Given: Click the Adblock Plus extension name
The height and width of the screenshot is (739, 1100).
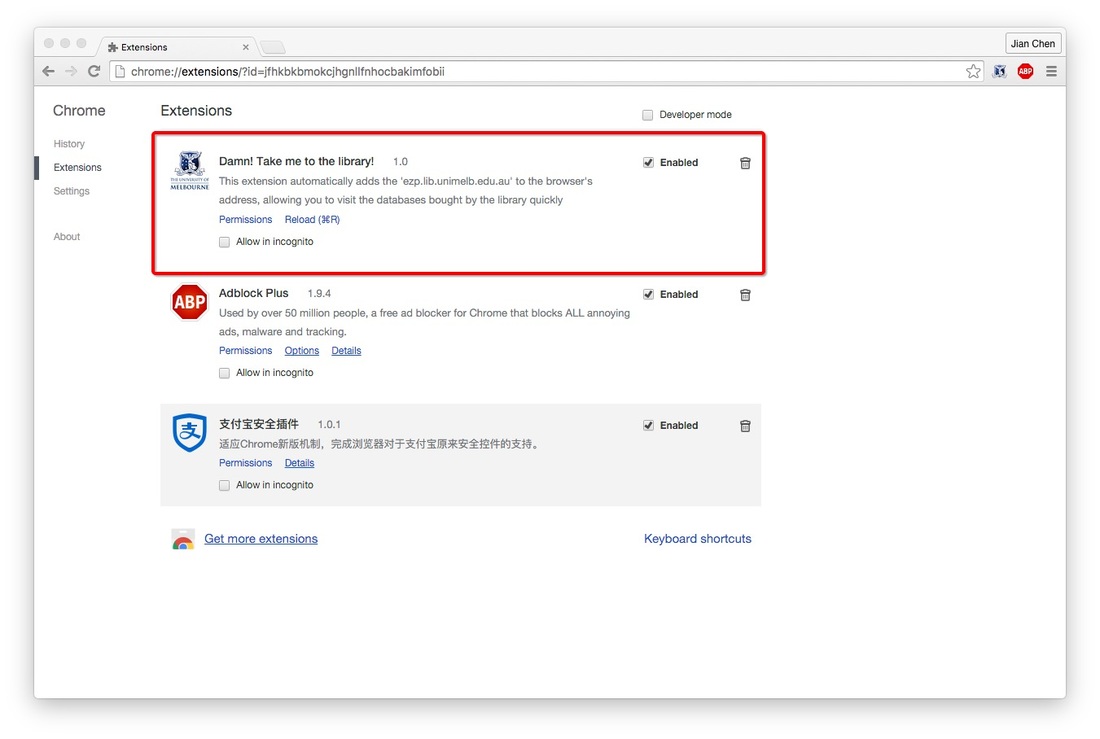Looking at the screenshot, I should 253,293.
